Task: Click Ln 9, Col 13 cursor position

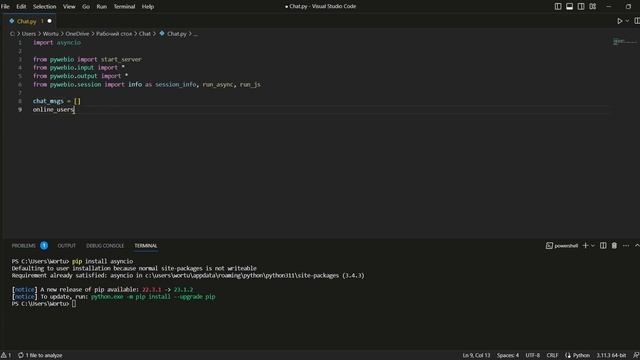Action: 476,356
